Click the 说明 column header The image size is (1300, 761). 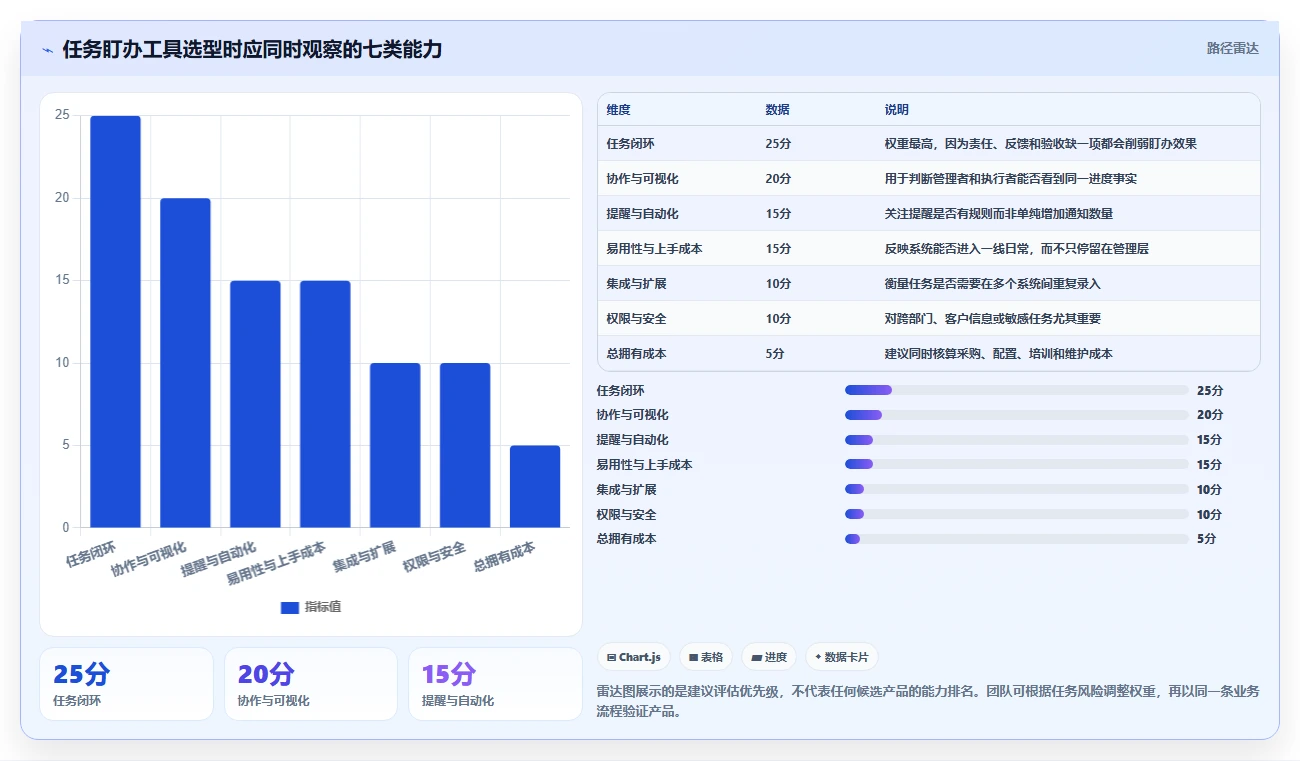(896, 110)
